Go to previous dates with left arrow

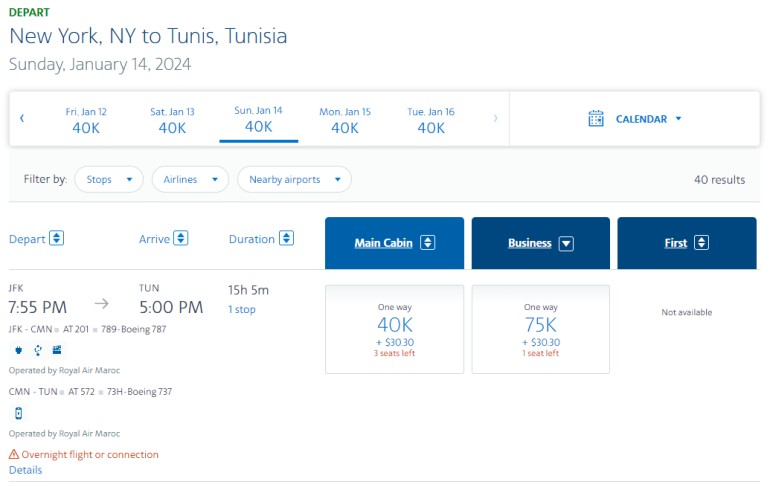coord(22,119)
